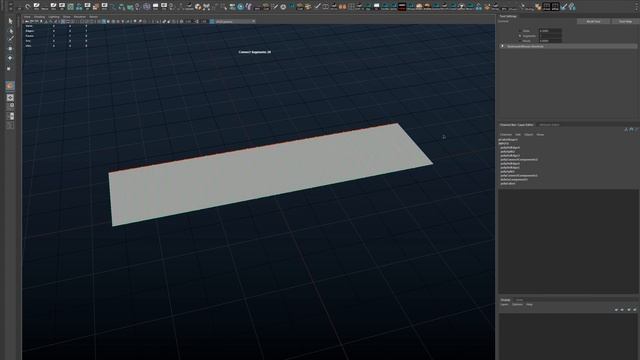The height and width of the screenshot is (360, 640).
Task: Choose the Lasso select tool
Action: click(x=11, y=31)
